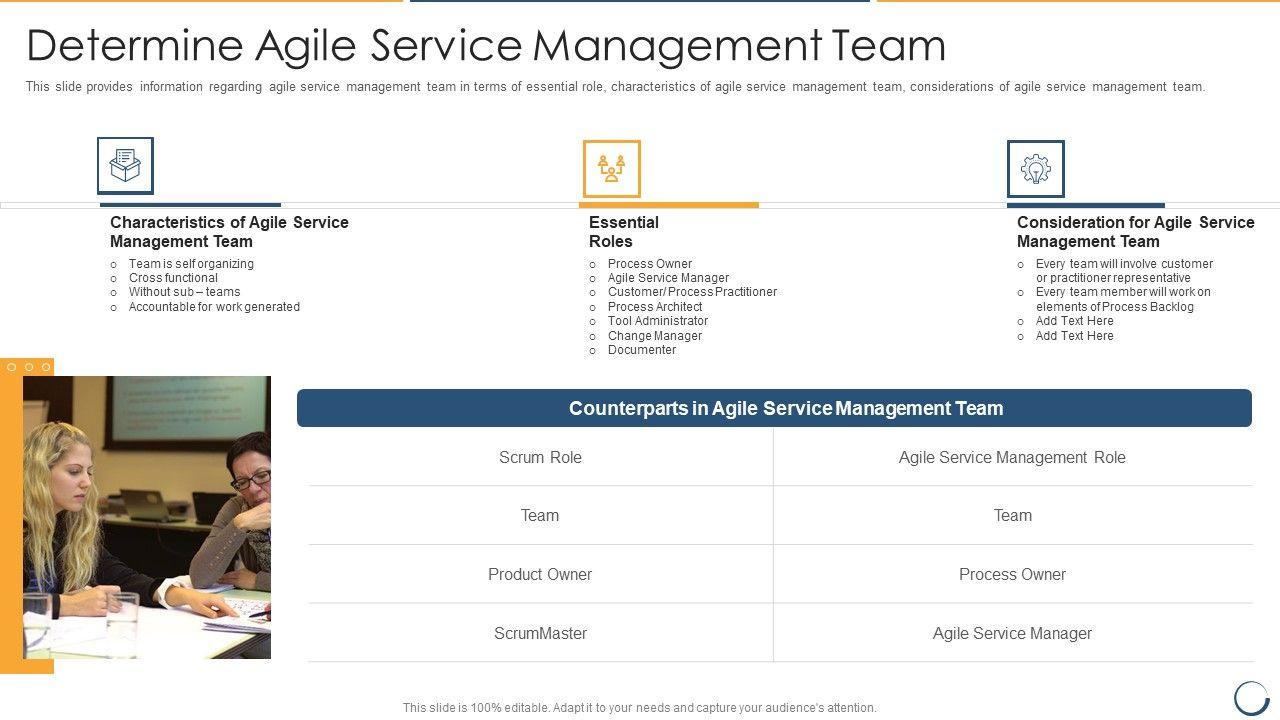Click the lightbulb gear icon above Consideration

1035,169
